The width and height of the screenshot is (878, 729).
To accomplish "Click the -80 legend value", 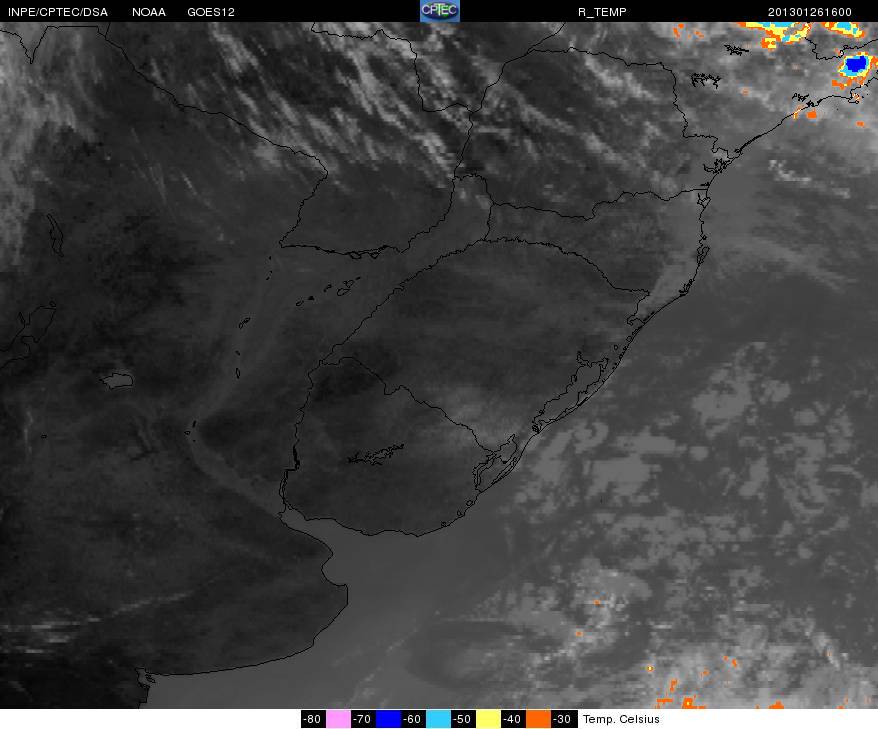I will click(312, 719).
